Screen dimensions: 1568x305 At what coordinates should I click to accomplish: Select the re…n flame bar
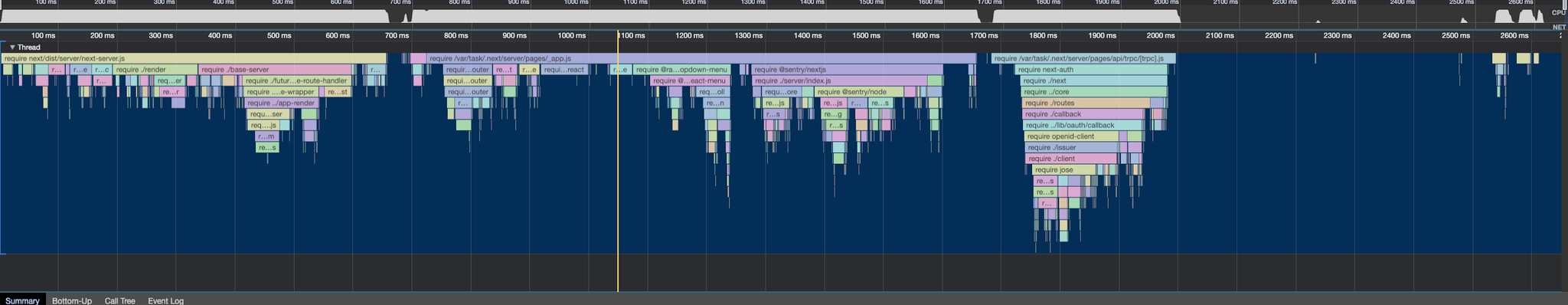click(x=716, y=103)
